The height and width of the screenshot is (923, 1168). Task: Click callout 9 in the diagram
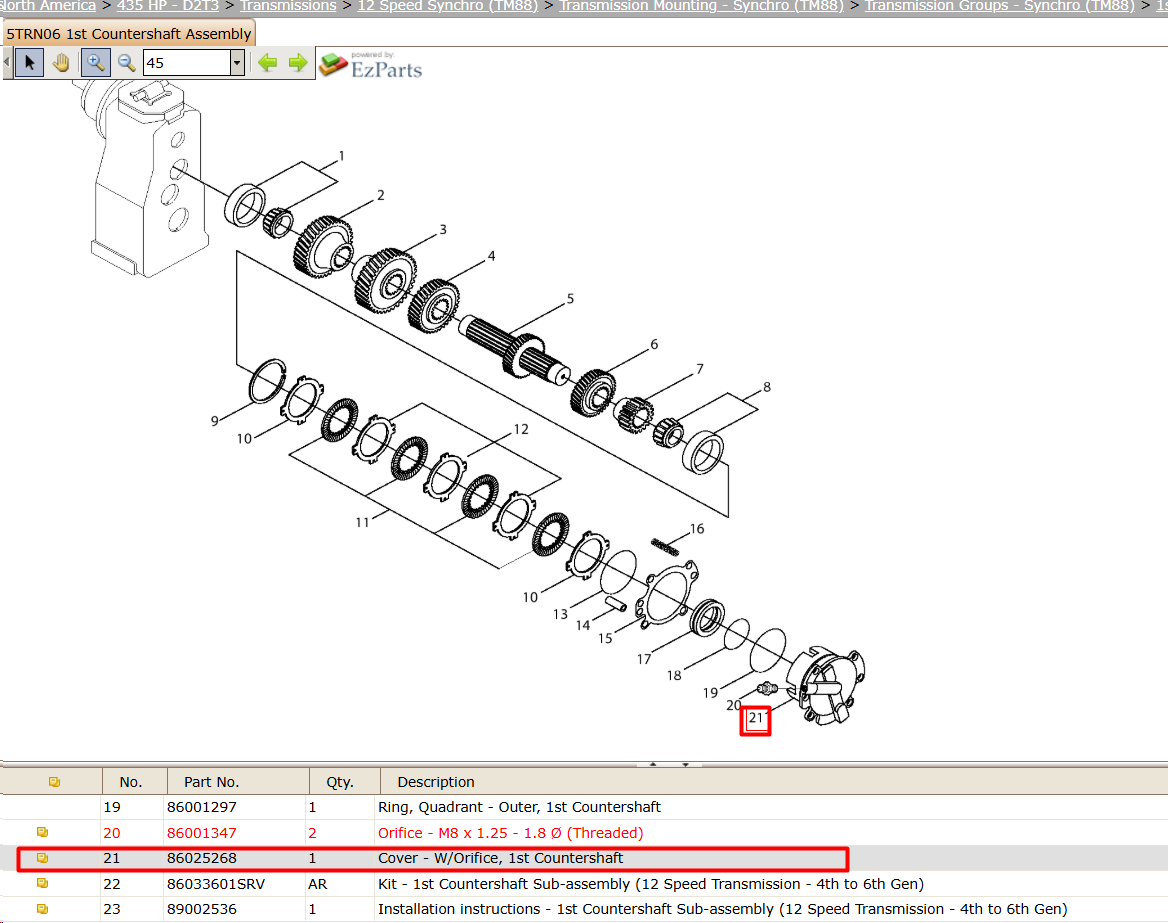point(215,421)
